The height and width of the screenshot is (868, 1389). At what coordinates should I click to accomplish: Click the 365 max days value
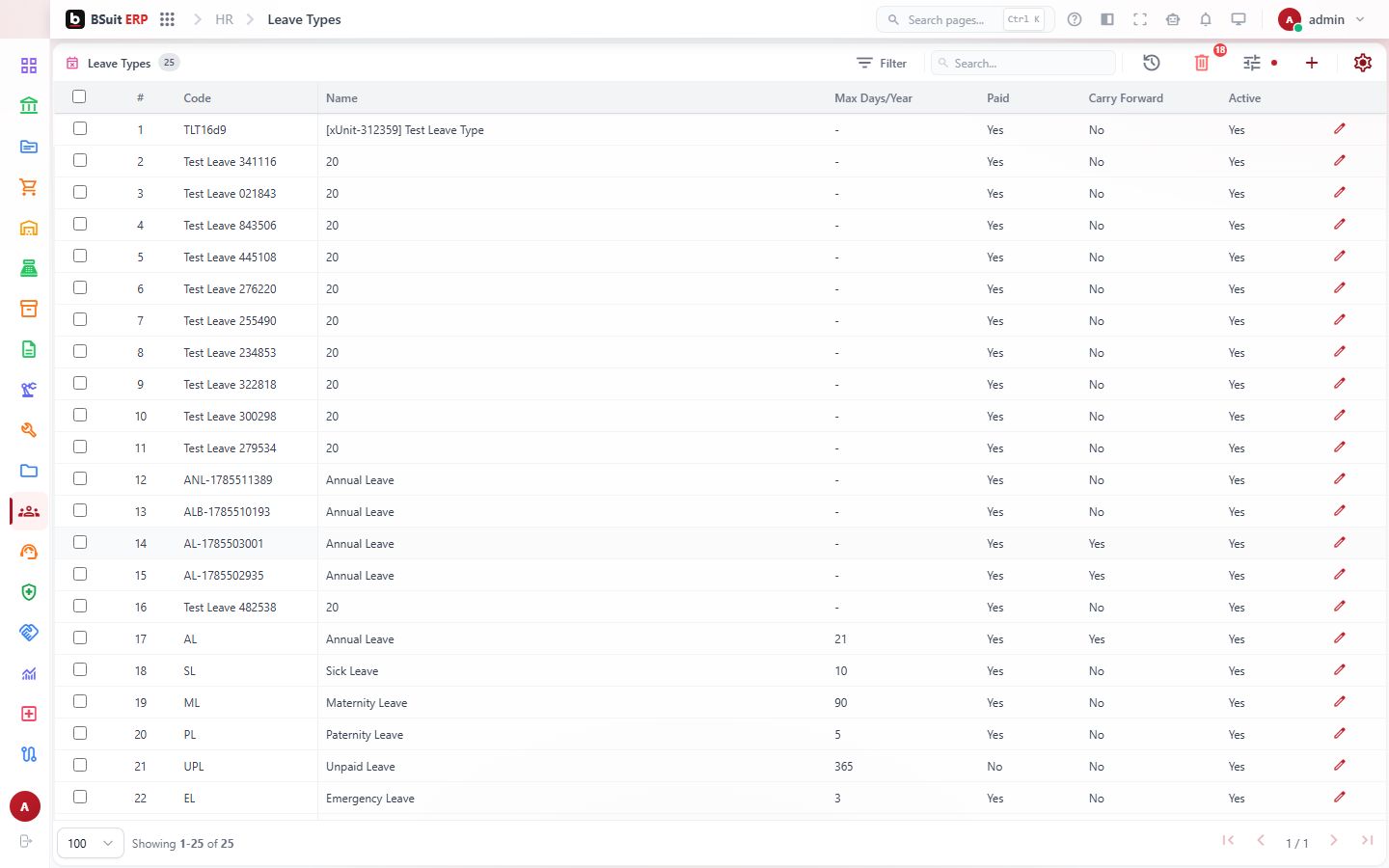point(844,767)
